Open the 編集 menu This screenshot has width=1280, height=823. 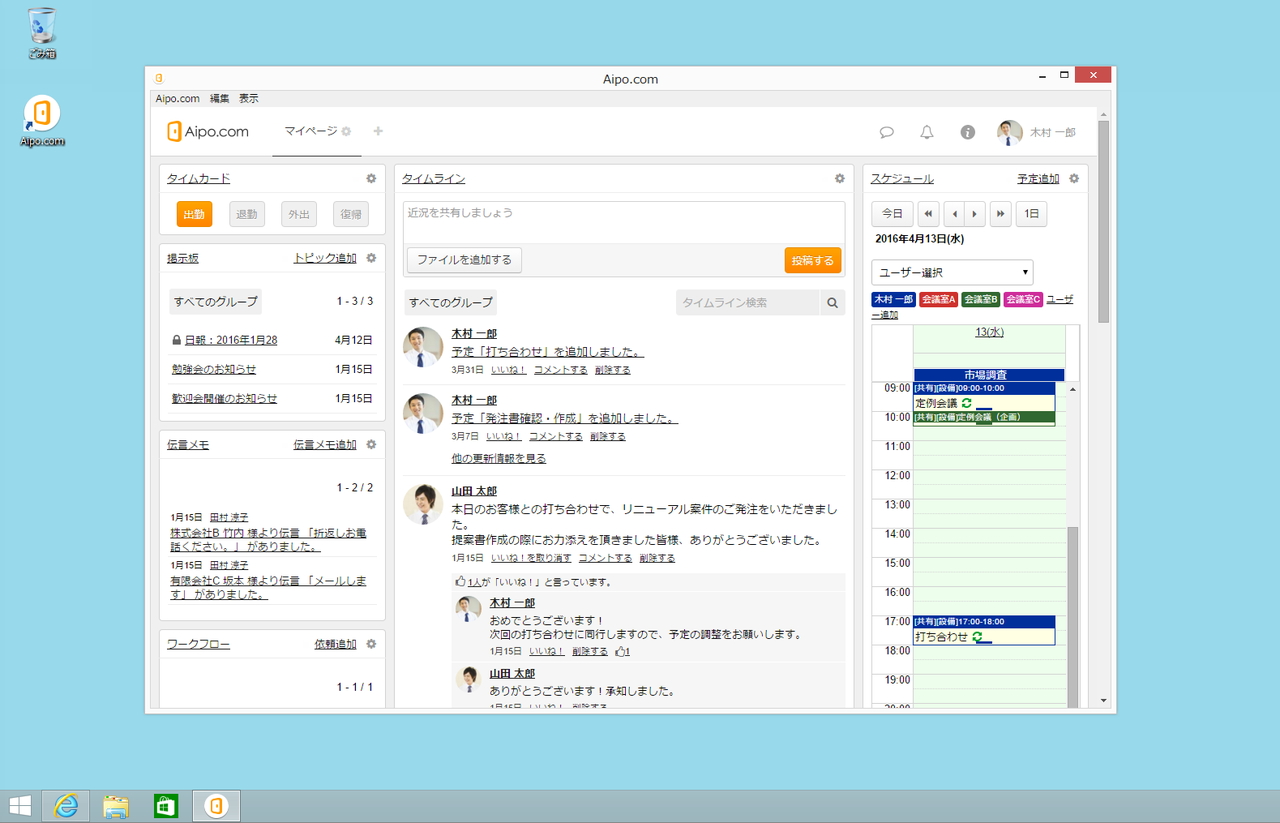click(x=219, y=98)
